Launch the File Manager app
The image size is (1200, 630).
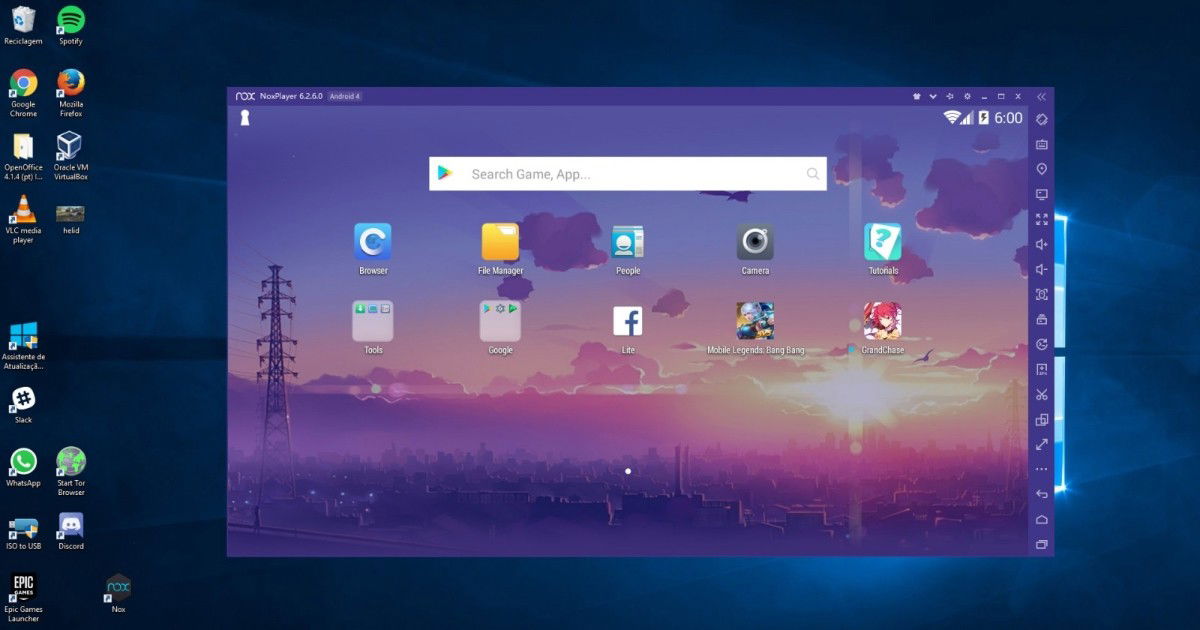tap(500, 242)
